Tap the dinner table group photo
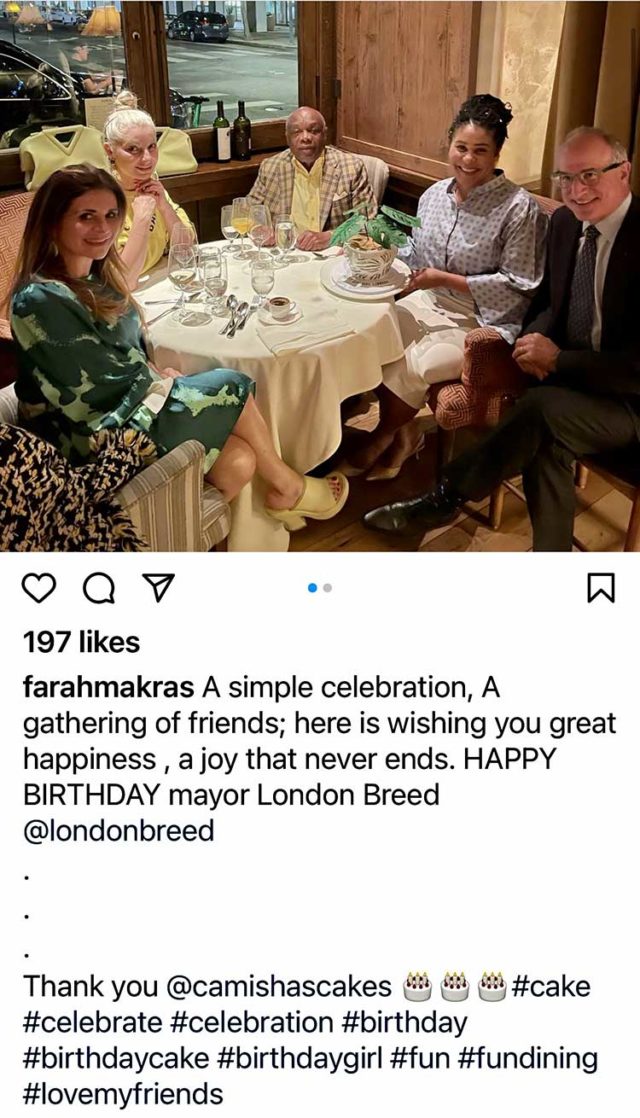Screen dimensions: 640x1118 coord(320,276)
